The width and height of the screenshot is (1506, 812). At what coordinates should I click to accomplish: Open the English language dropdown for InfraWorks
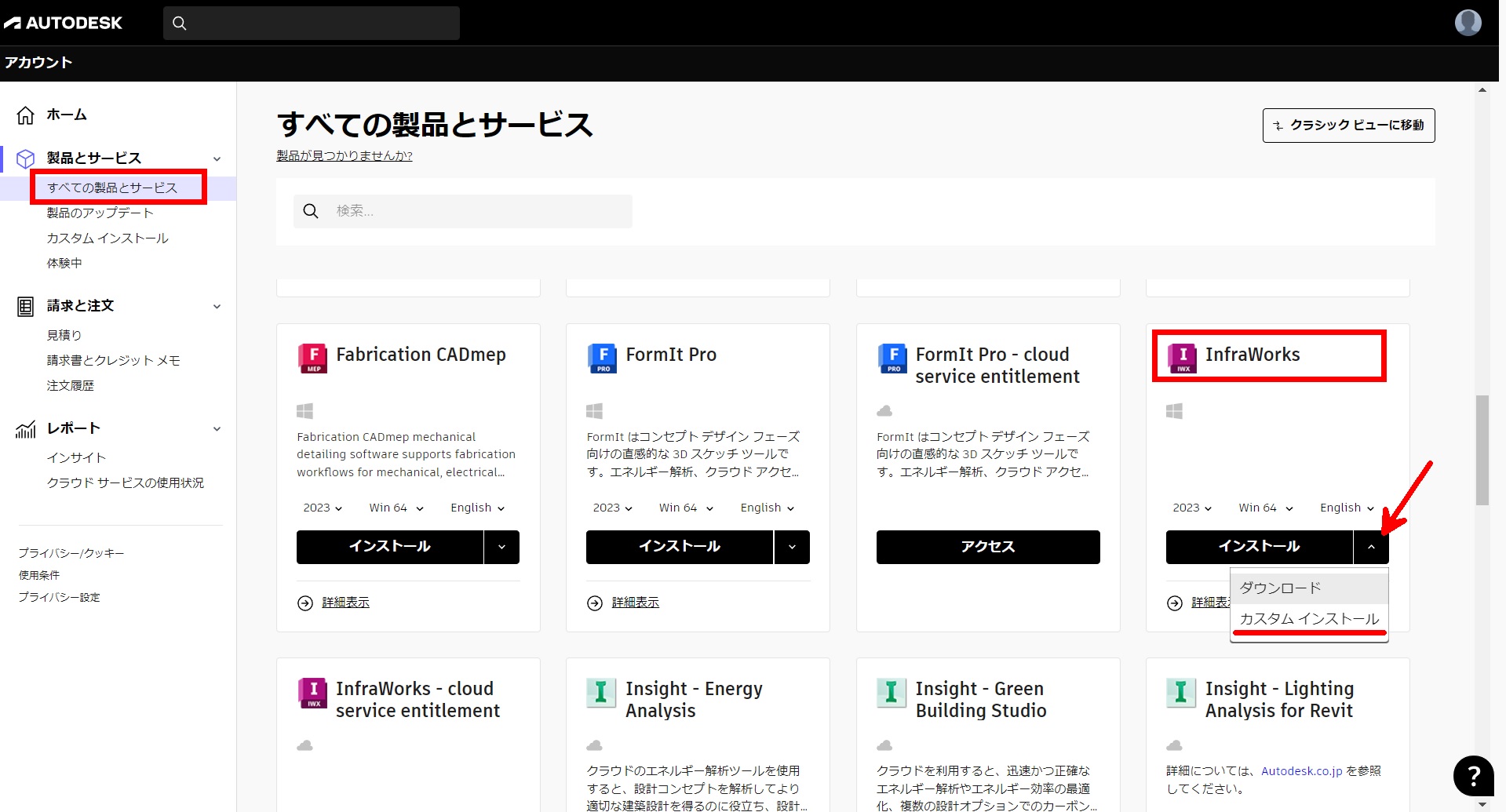coord(1347,508)
